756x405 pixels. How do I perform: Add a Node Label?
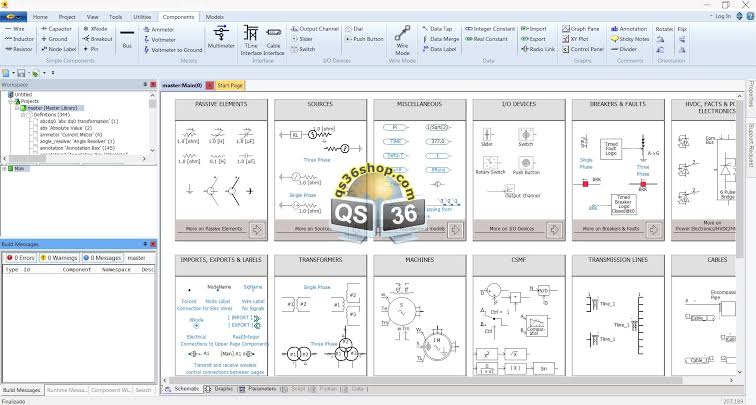click(59, 49)
